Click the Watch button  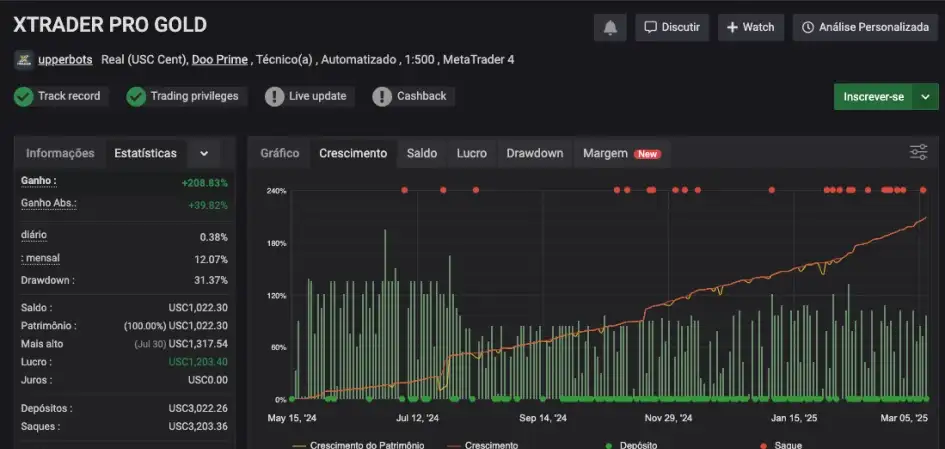tap(750, 27)
